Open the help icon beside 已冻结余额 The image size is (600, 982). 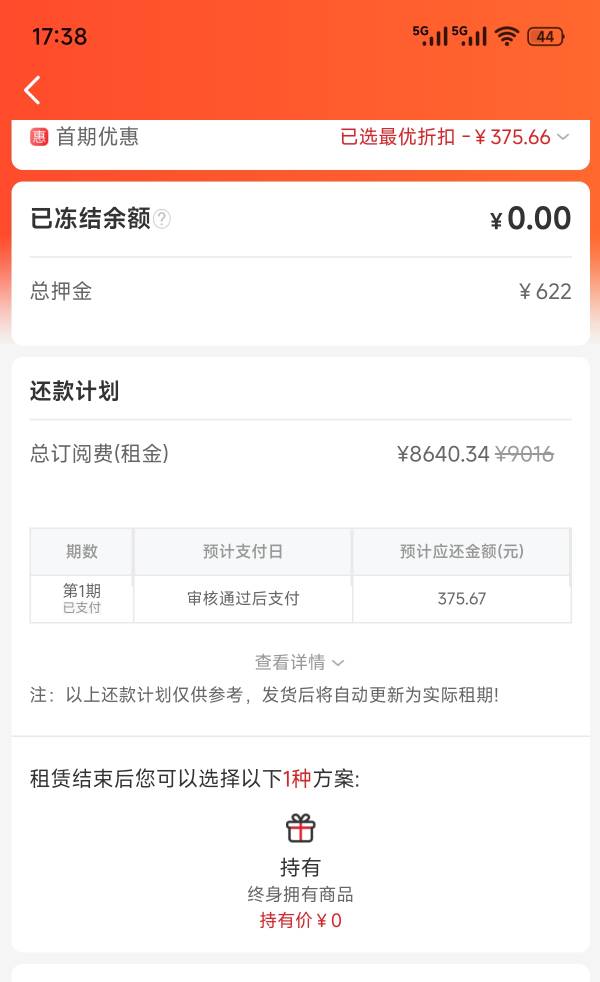coord(162,219)
